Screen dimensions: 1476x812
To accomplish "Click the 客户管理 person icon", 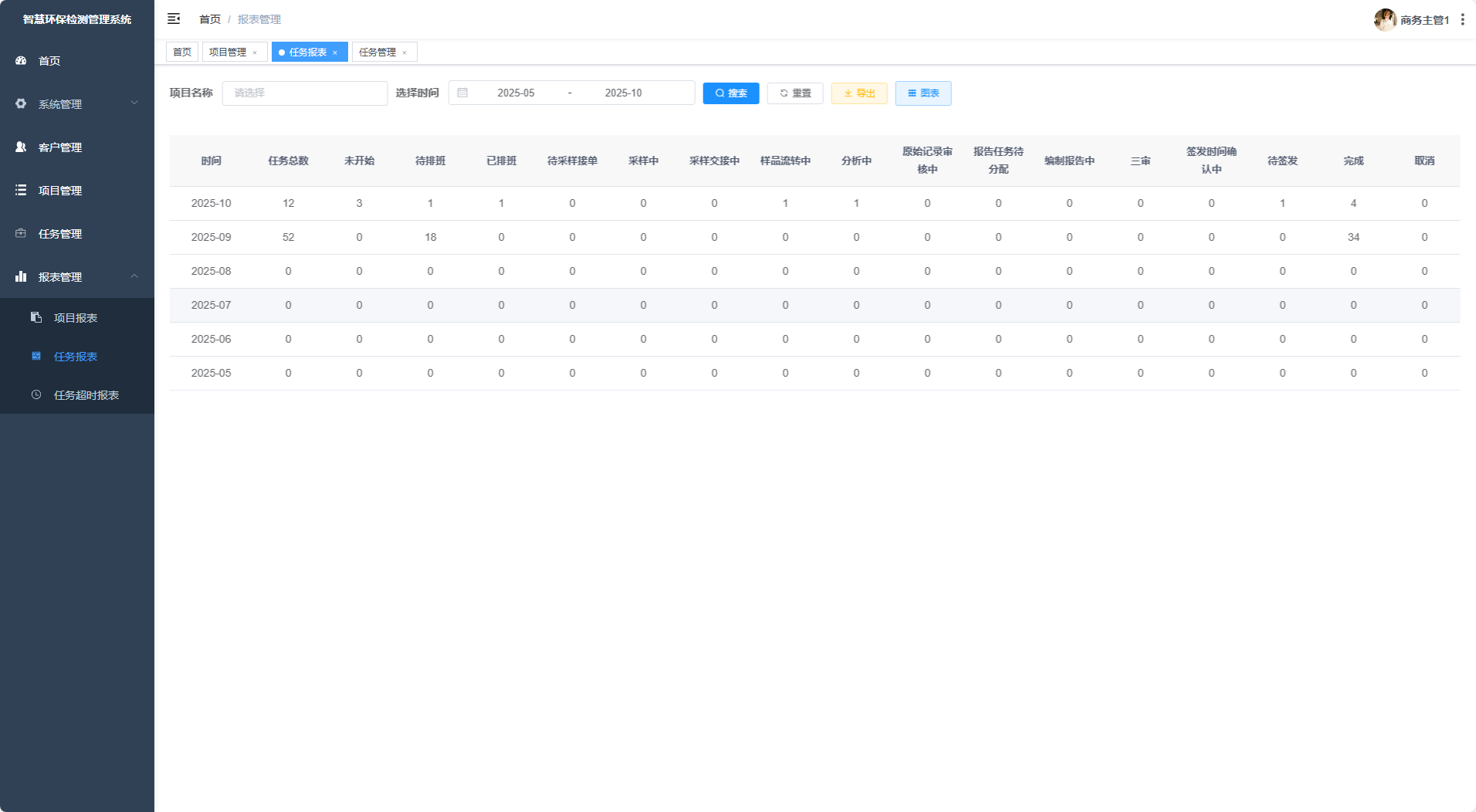I will click(x=21, y=147).
